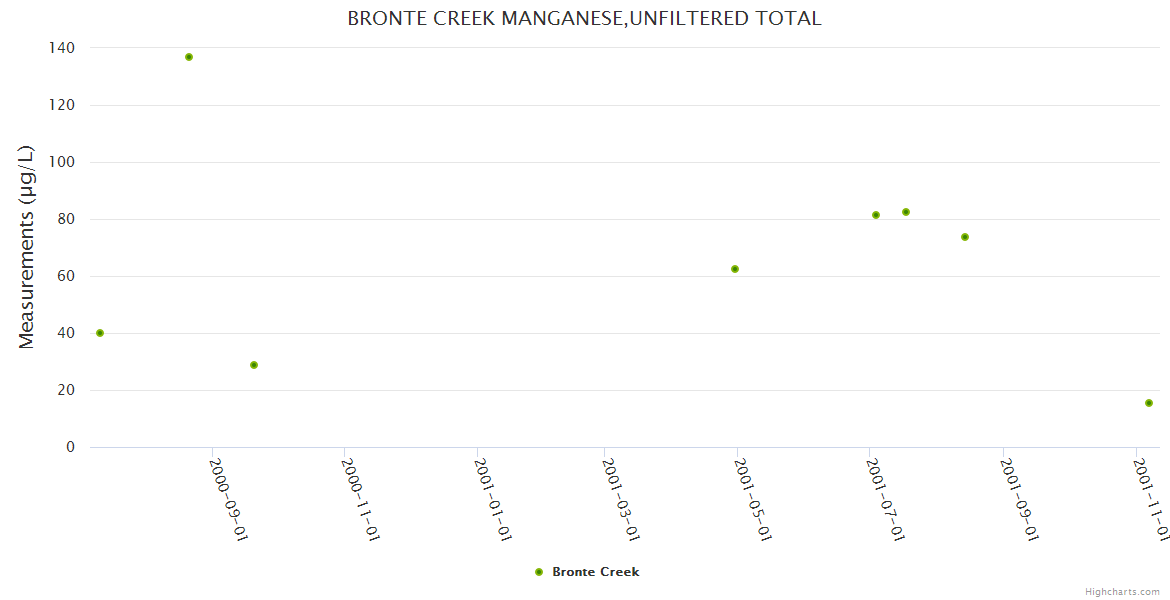Toggle the Bronte Creek series legend label

595,572
